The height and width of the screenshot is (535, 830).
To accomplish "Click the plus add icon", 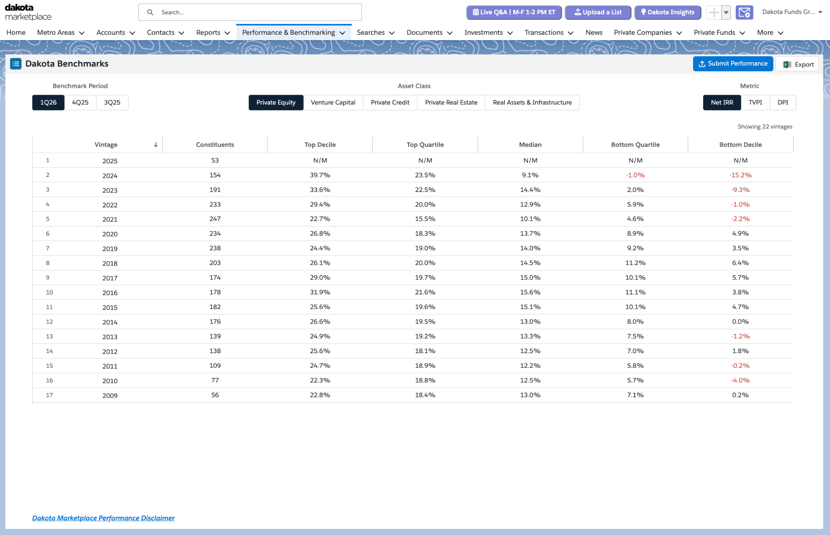I will (x=714, y=12).
